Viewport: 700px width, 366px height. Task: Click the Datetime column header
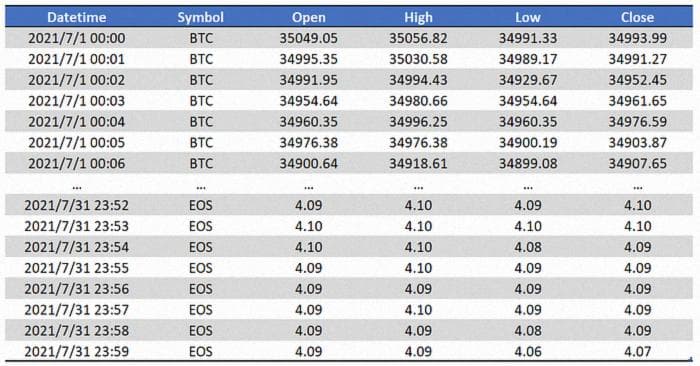tap(76, 17)
